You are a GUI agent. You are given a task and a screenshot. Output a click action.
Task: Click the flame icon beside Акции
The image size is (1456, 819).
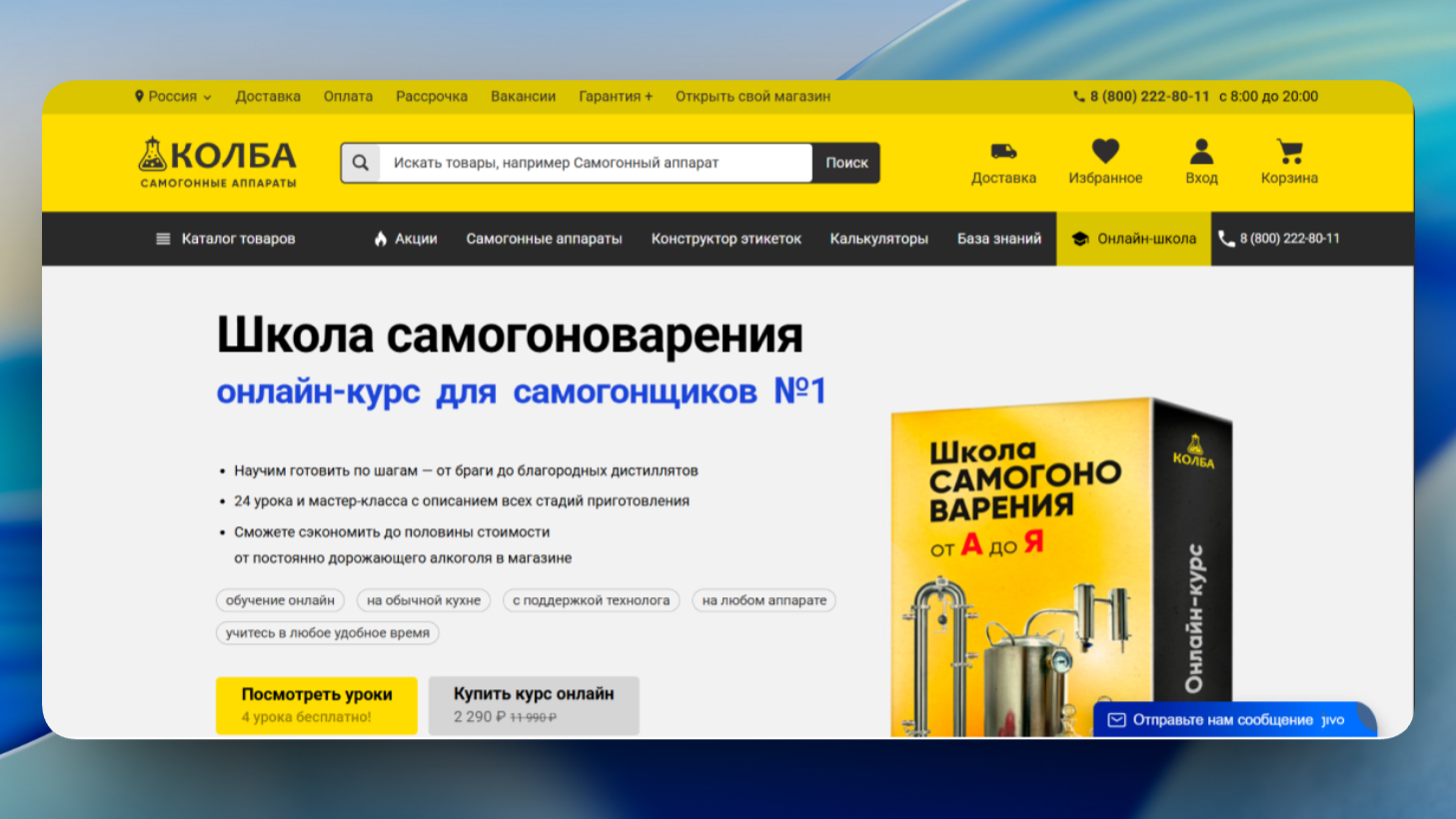[x=381, y=239]
